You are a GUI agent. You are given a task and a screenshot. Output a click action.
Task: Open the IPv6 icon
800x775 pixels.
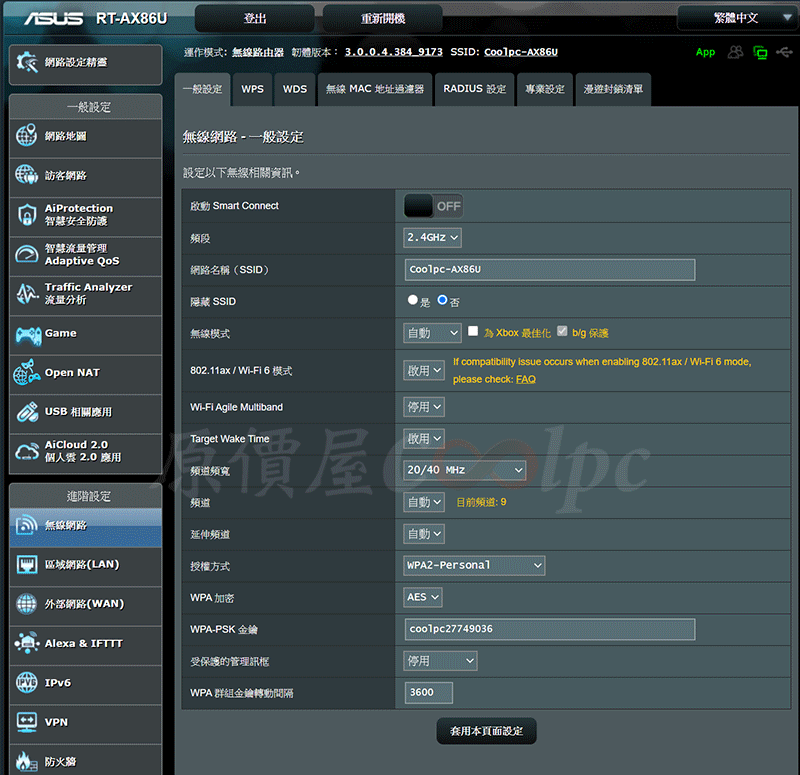click(x=27, y=683)
